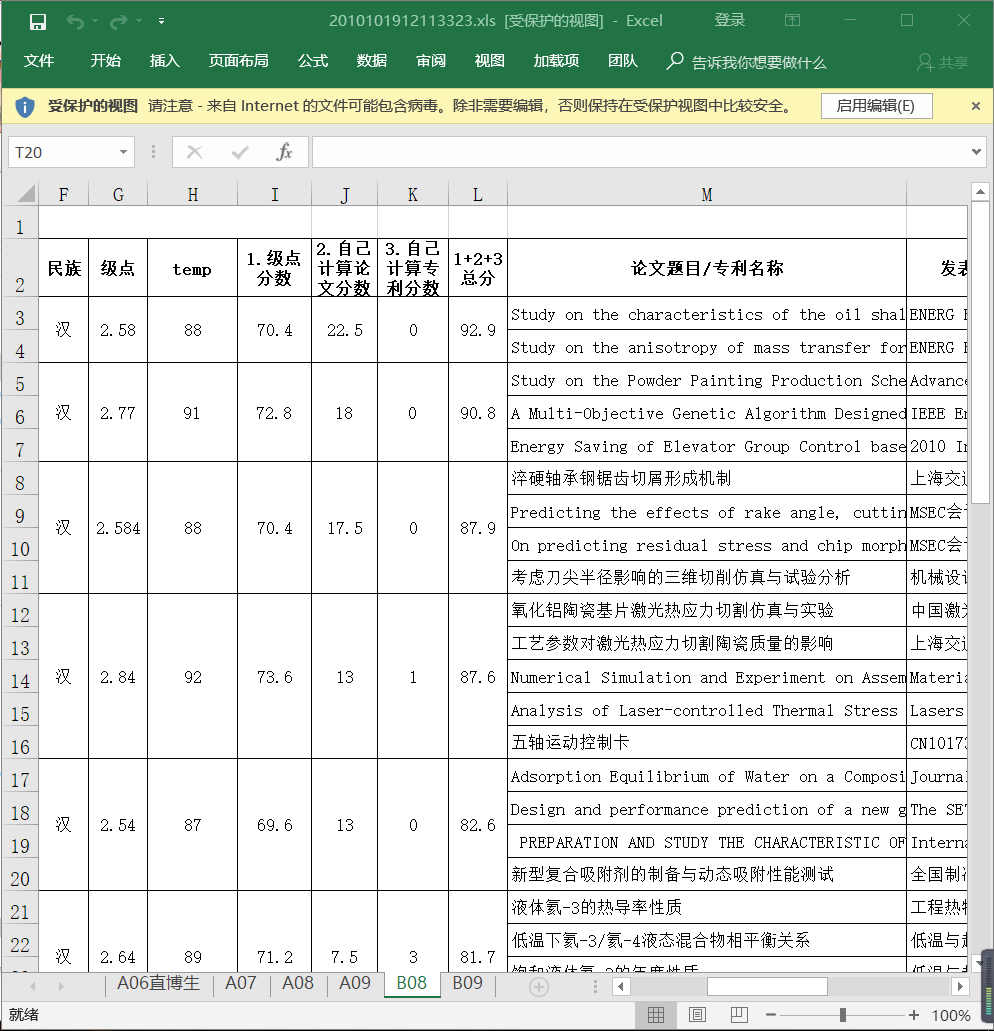Click 启用编辑(E) button
994x1031 pixels.
[876, 107]
